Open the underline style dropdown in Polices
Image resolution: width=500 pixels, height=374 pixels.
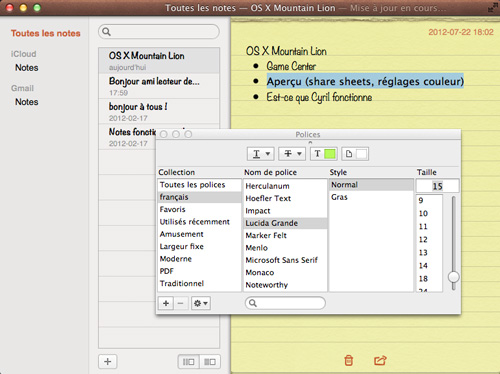tap(261, 154)
